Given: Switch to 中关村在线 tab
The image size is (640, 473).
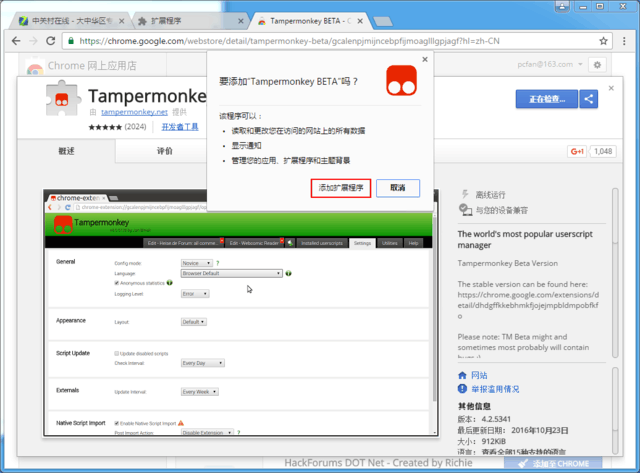Looking at the screenshot, I should pyautogui.click(x=72, y=21).
